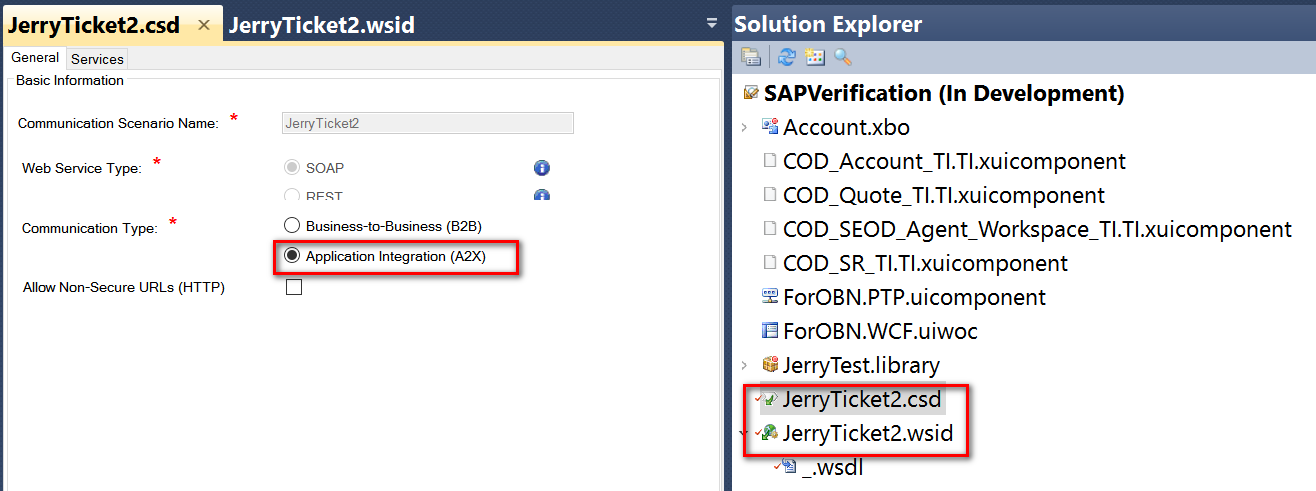Screen dimensions: 1316x491
Task: Click the Properties icon in Solution Explorer toolbar
Action: (750, 57)
